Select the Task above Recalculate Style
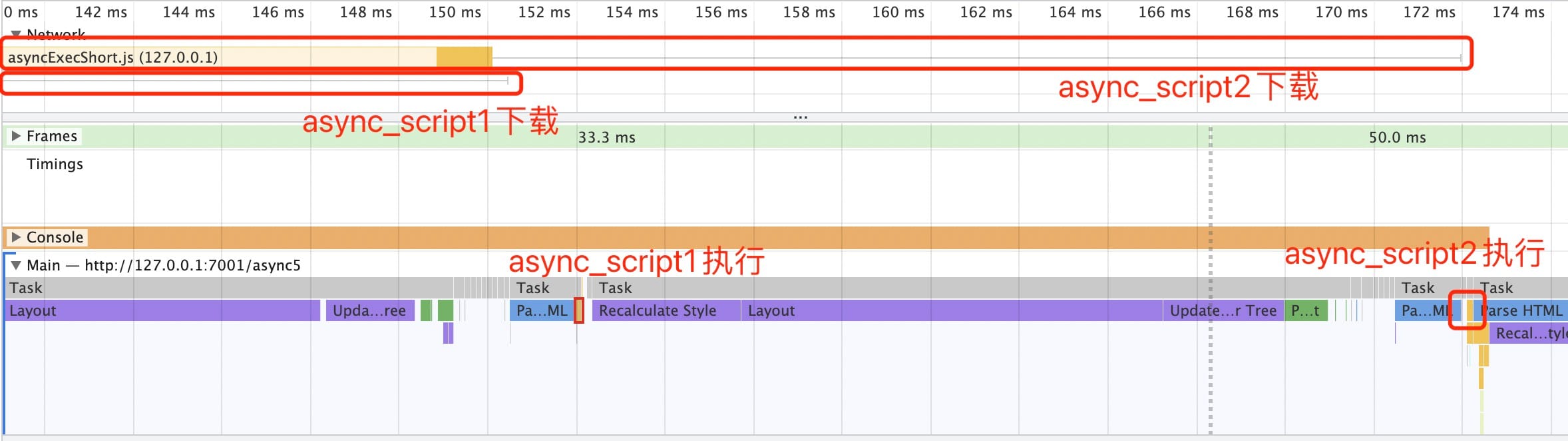Screen dimensions: 1568x441 (x=972, y=288)
